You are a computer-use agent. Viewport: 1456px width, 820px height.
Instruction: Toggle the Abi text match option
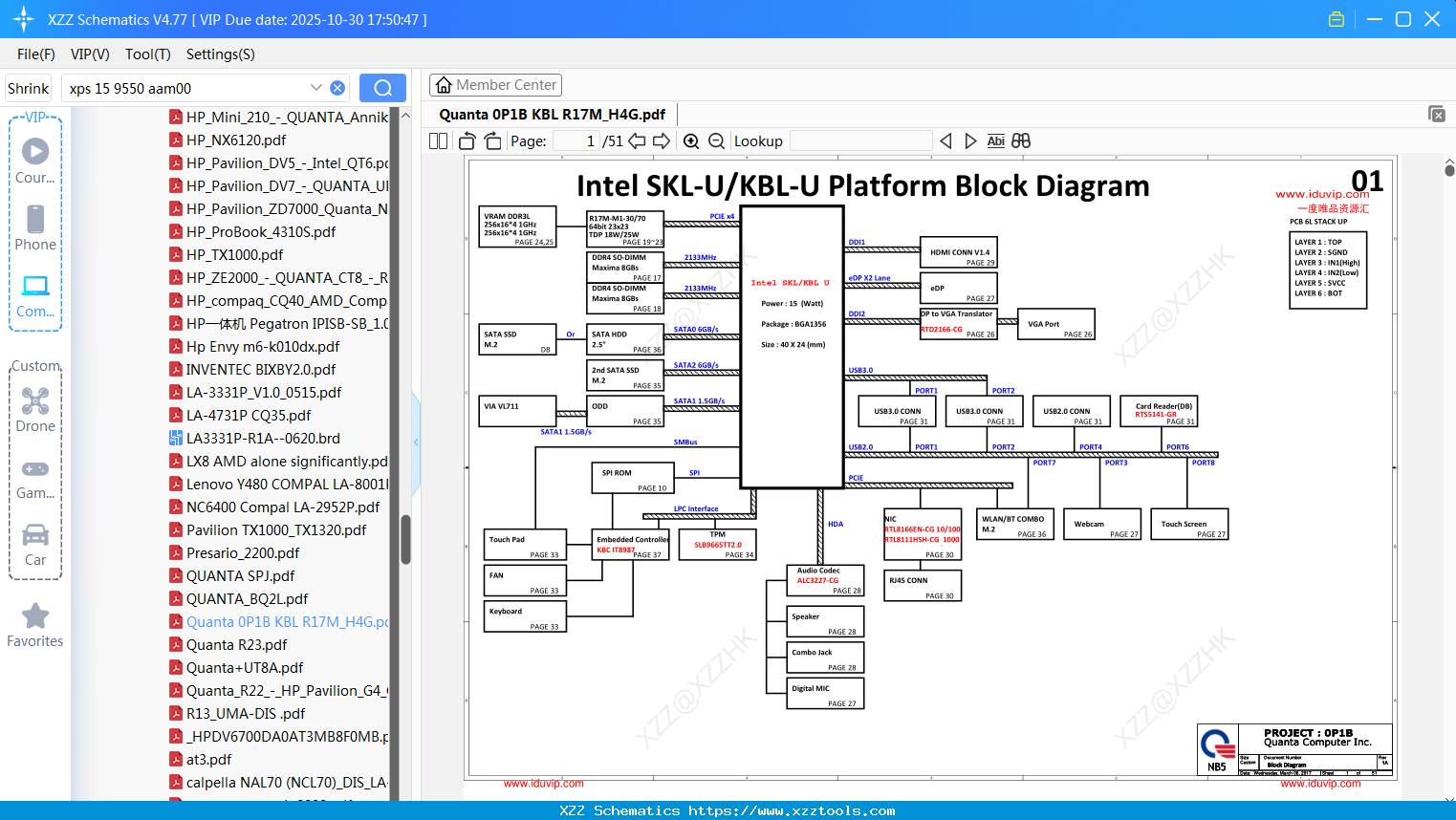(x=995, y=140)
